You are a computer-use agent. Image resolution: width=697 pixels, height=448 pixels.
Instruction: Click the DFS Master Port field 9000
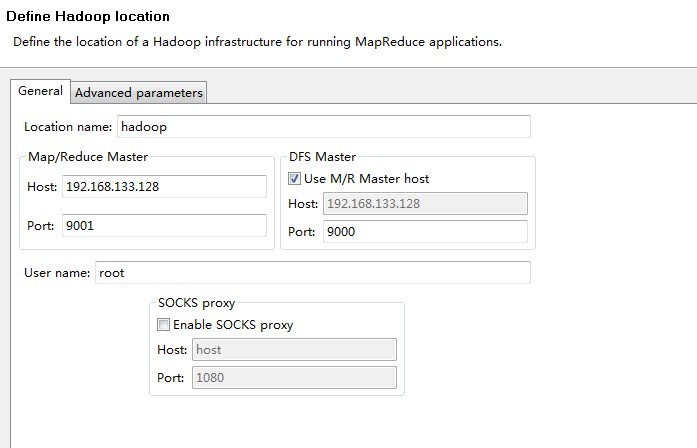[x=425, y=232]
